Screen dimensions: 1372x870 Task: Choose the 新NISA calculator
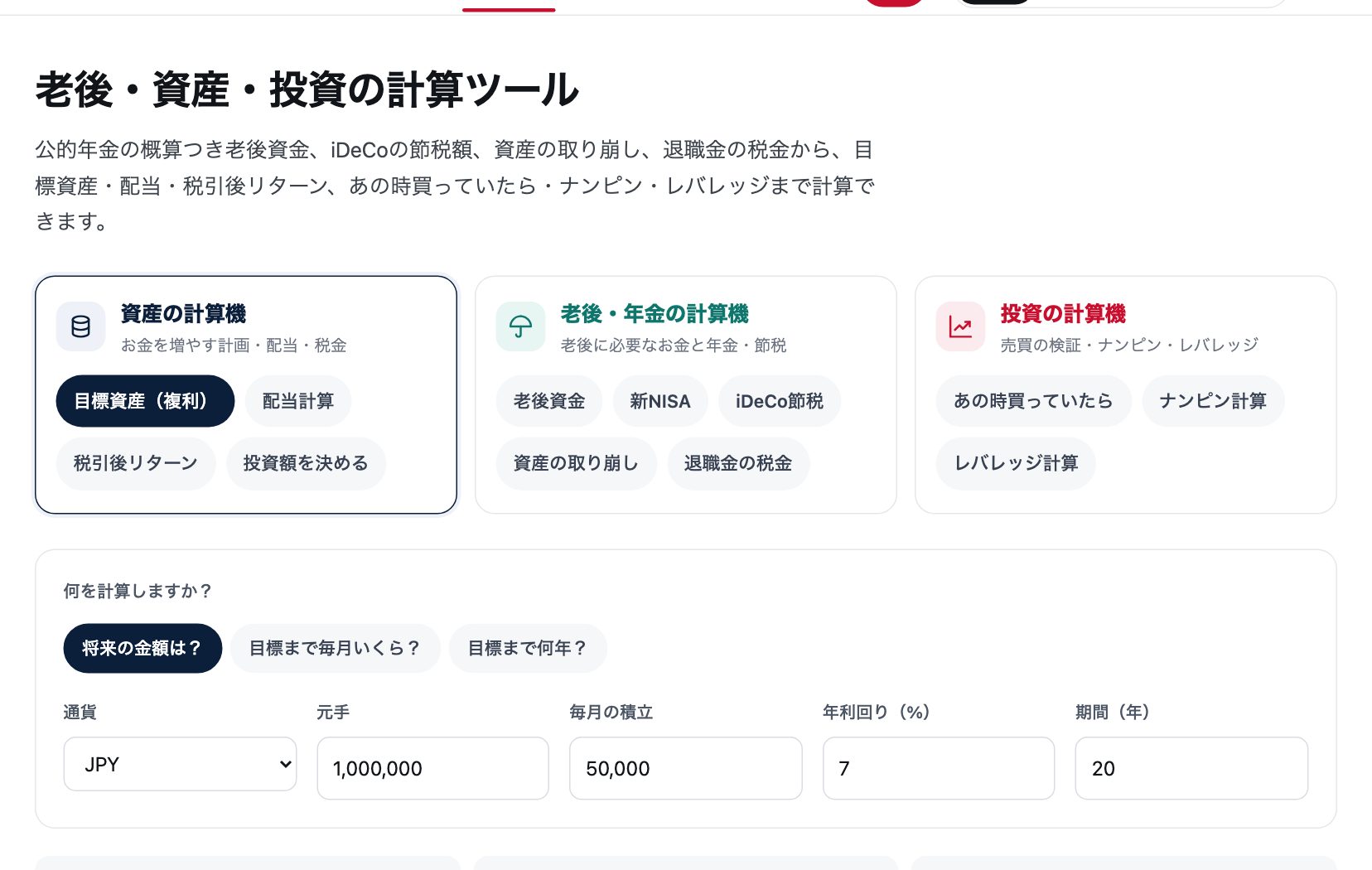[660, 401]
